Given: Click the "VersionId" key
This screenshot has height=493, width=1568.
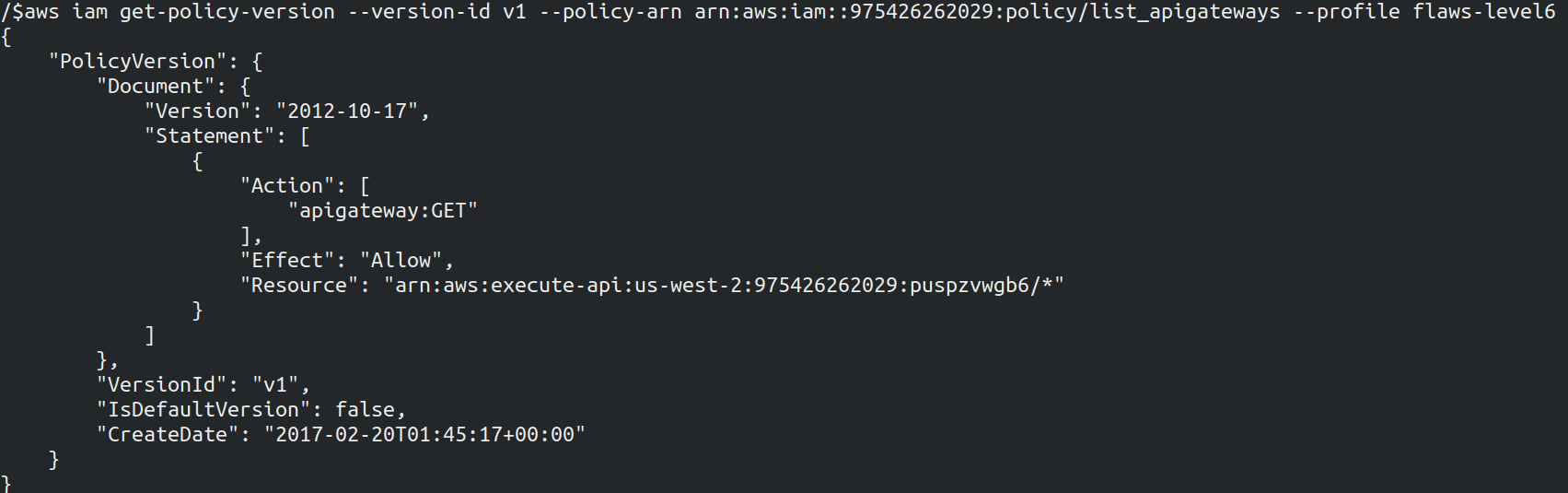Looking at the screenshot, I should [168, 385].
